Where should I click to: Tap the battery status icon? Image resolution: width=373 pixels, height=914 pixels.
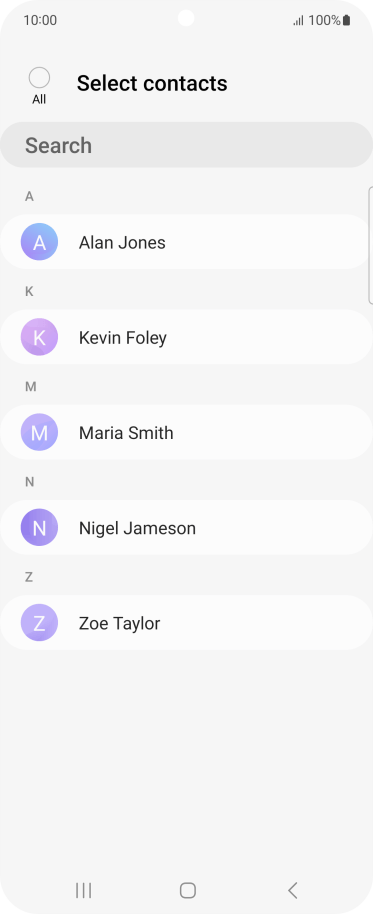point(347,20)
